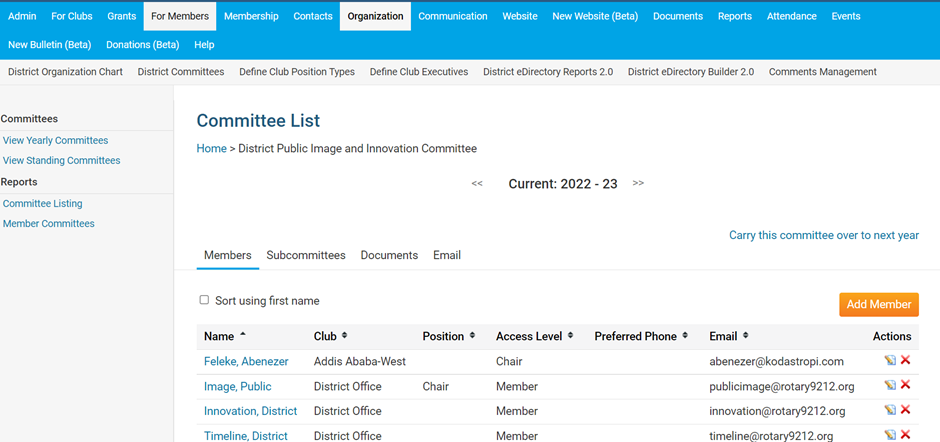Edit the Image, Public member row
The height and width of the screenshot is (442, 940).
pos(890,386)
